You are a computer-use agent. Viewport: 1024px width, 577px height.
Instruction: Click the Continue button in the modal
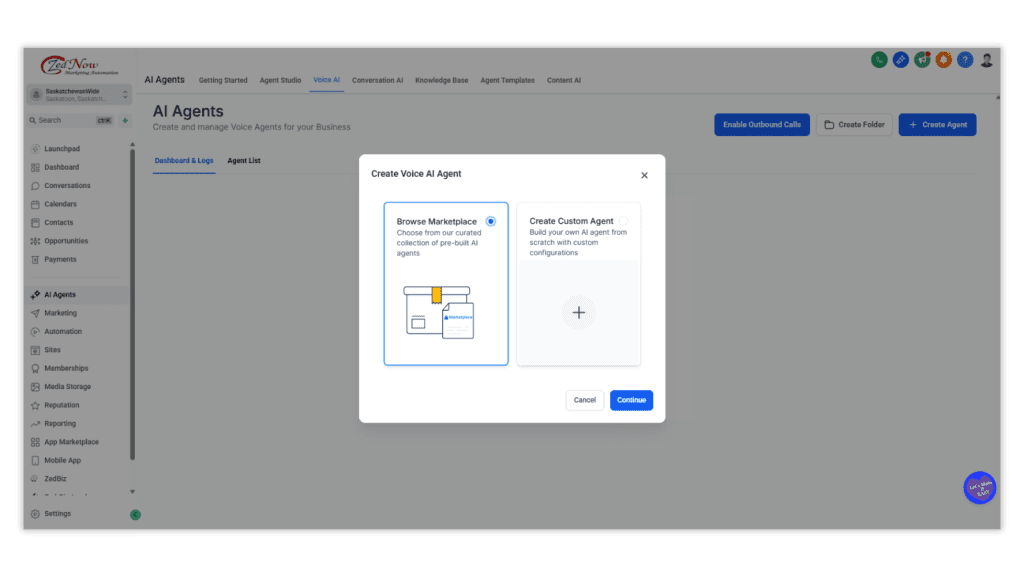tap(631, 400)
